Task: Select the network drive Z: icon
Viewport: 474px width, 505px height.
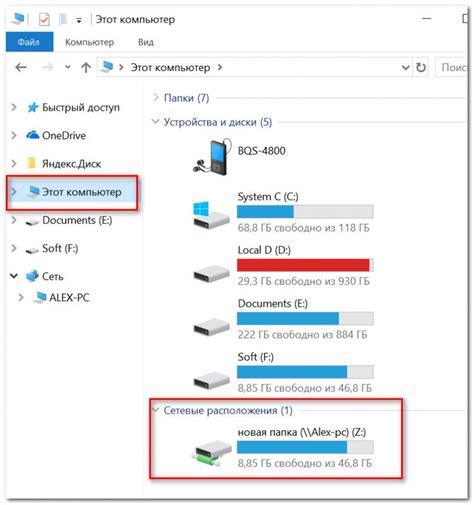Action: [211, 454]
